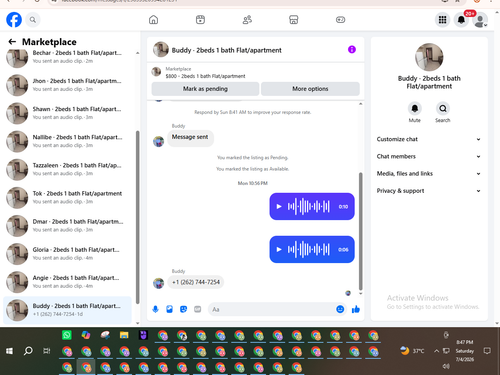Play the 0:06 audio clip

click(x=279, y=249)
